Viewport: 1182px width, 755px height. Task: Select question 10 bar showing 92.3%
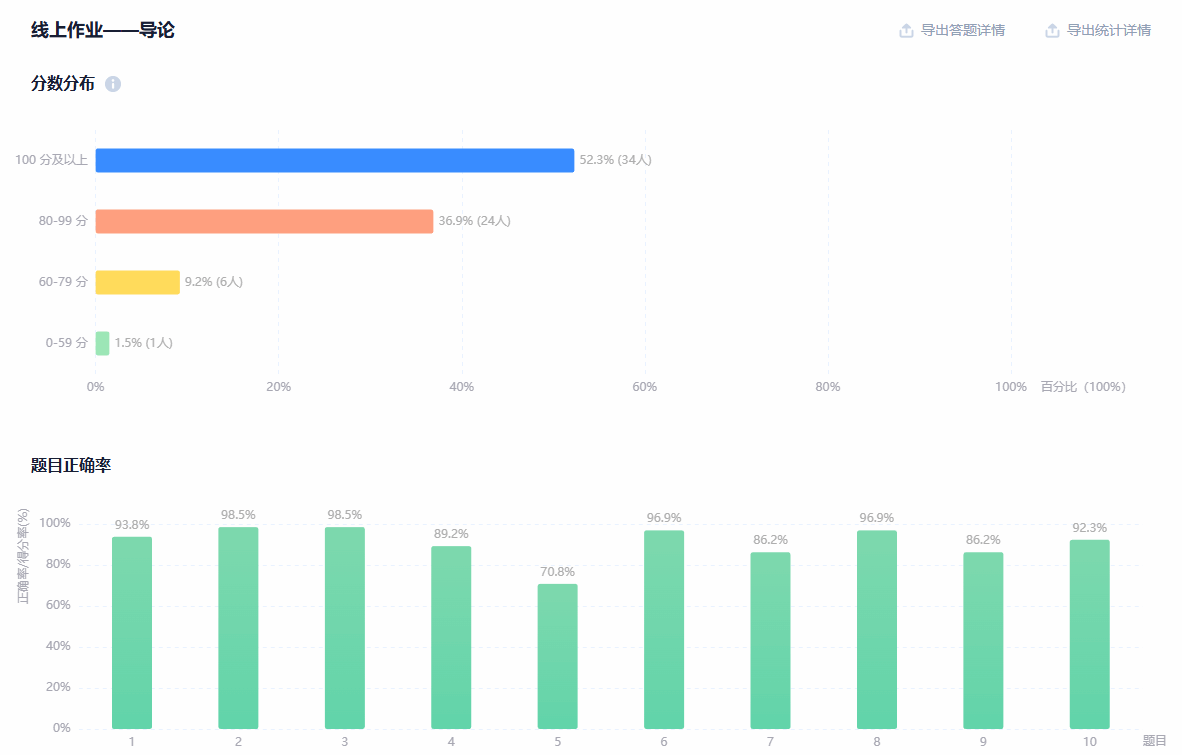coord(1089,634)
